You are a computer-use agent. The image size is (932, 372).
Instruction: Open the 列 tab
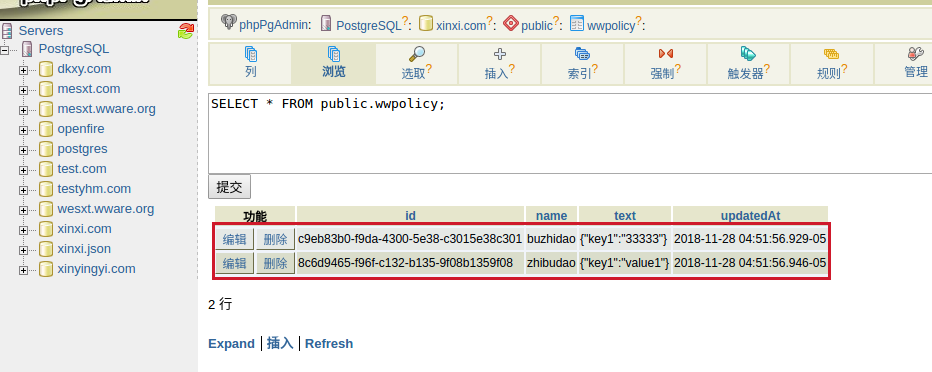(250, 64)
